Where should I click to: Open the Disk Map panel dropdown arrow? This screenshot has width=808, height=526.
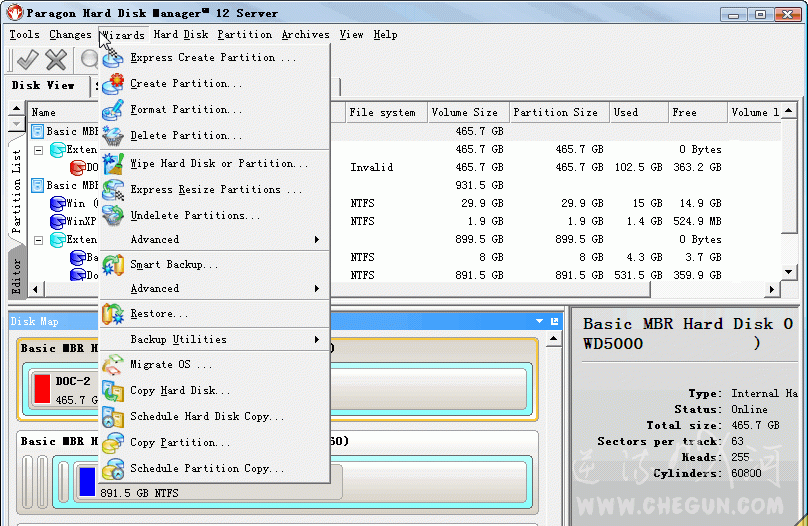pyautogui.click(x=540, y=321)
